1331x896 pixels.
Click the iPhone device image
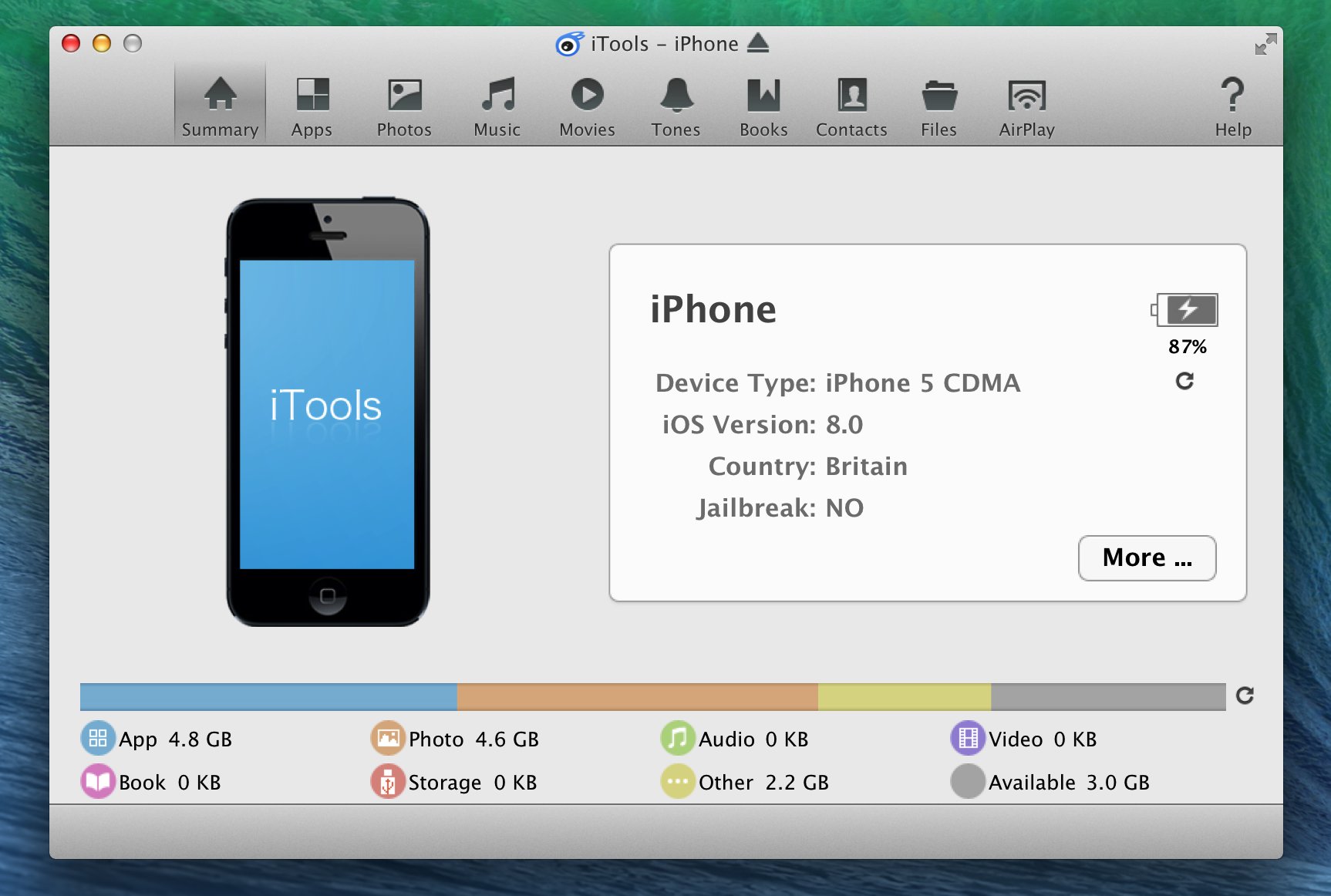[x=328, y=413]
